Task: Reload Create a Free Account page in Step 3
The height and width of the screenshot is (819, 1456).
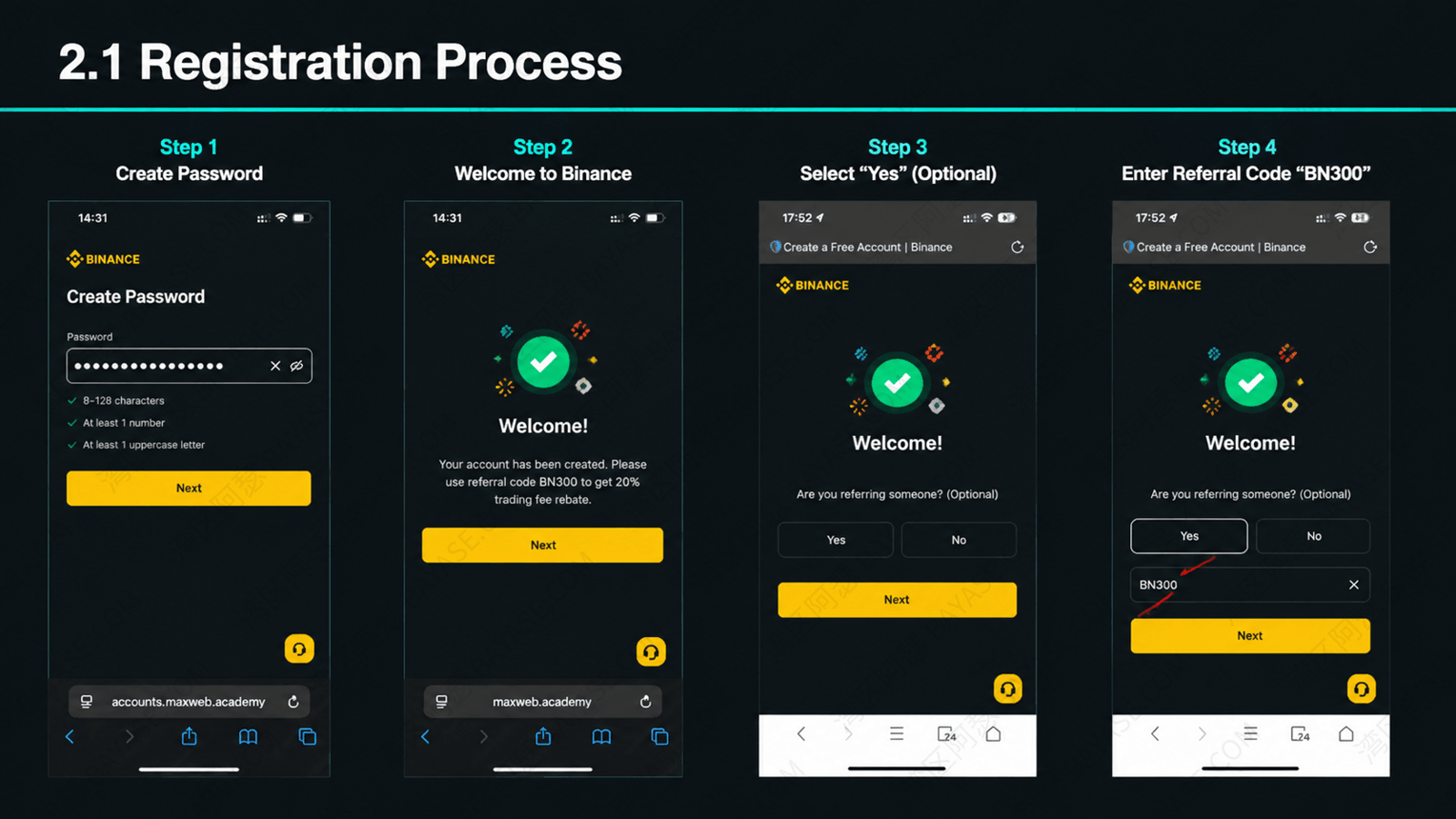Action: click(1017, 247)
